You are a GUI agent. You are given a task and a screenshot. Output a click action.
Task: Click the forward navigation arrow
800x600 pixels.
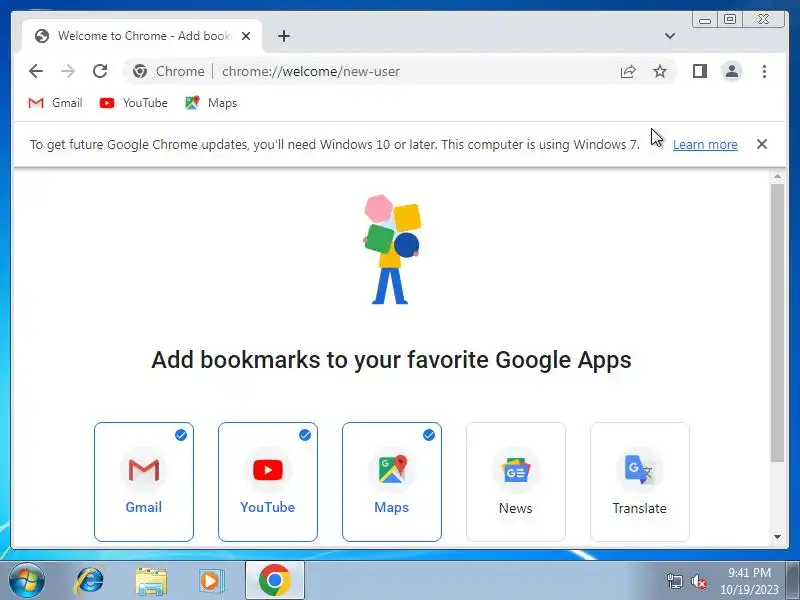67,71
